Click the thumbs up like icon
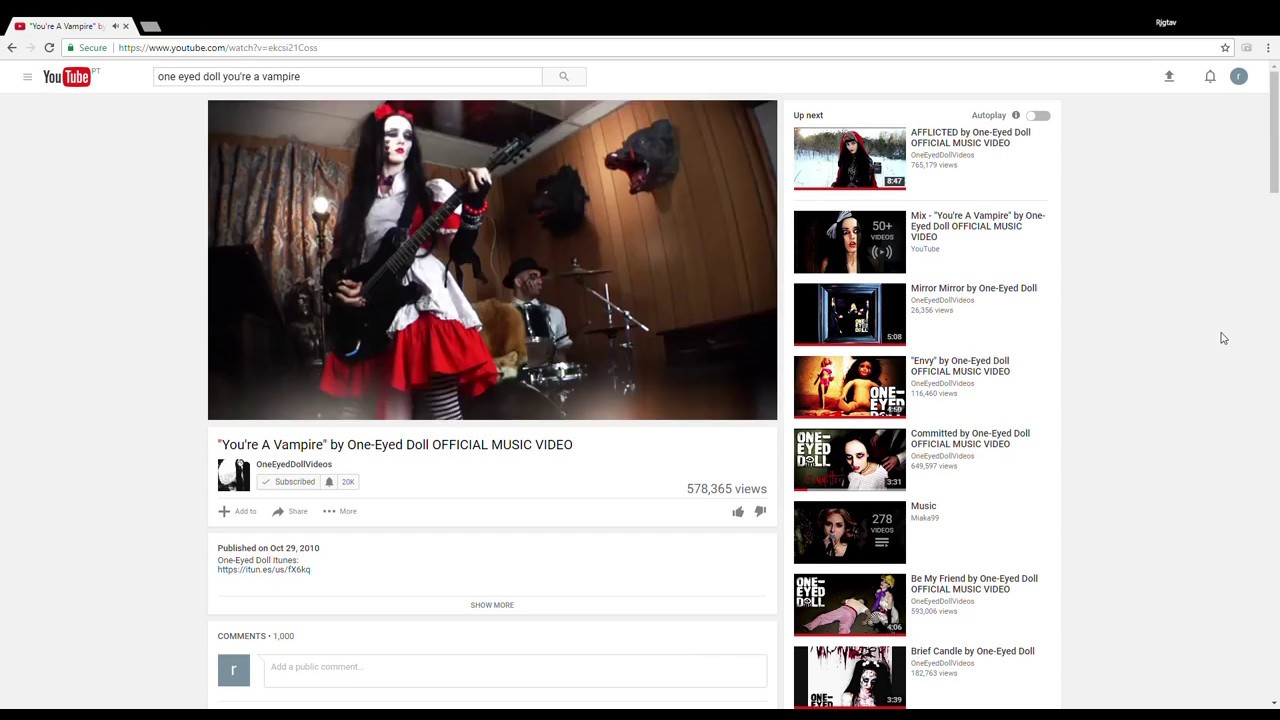The height and width of the screenshot is (720, 1280). pyautogui.click(x=738, y=511)
